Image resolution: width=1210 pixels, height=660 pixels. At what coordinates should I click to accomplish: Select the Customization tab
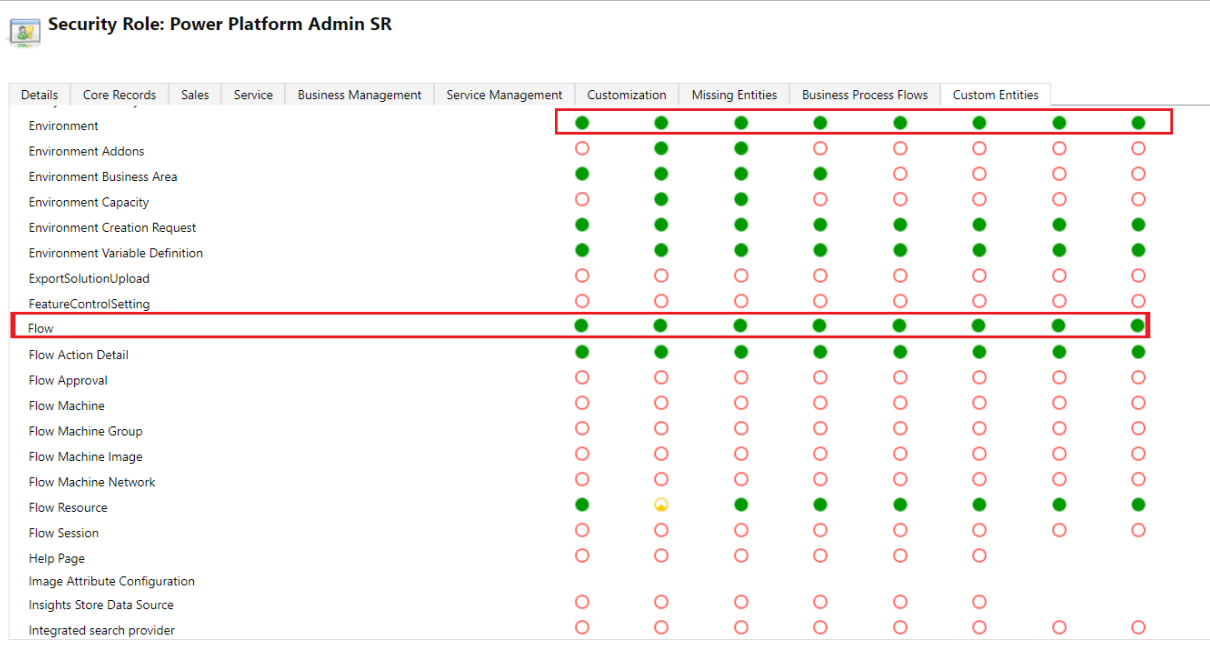(626, 94)
